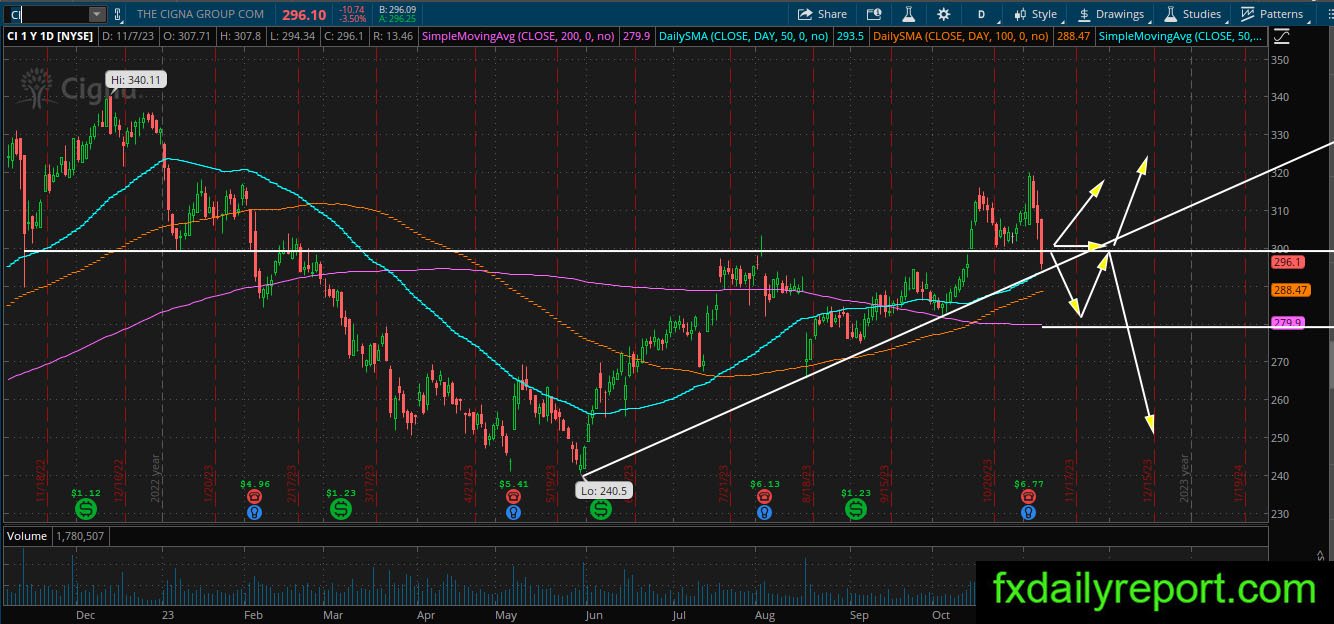Click the $1.12 dividend icon in December
This screenshot has height=624, width=1334.
coord(87,510)
